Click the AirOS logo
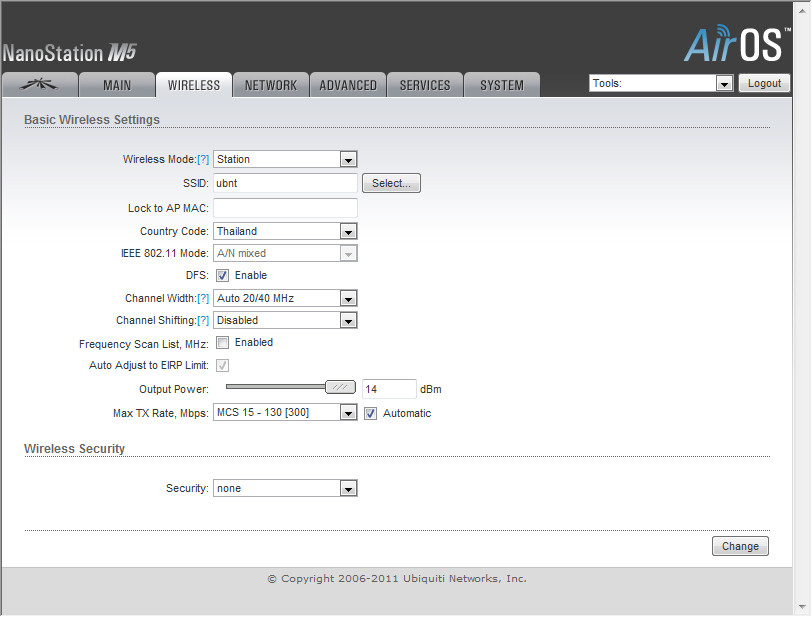 click(736, 44)
